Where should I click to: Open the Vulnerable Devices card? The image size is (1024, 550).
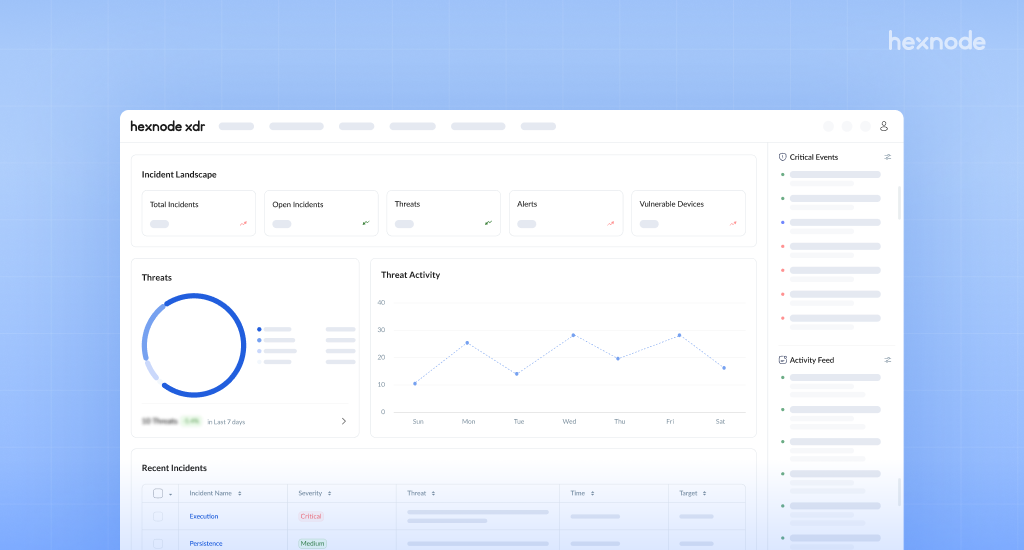coord(688,213)
